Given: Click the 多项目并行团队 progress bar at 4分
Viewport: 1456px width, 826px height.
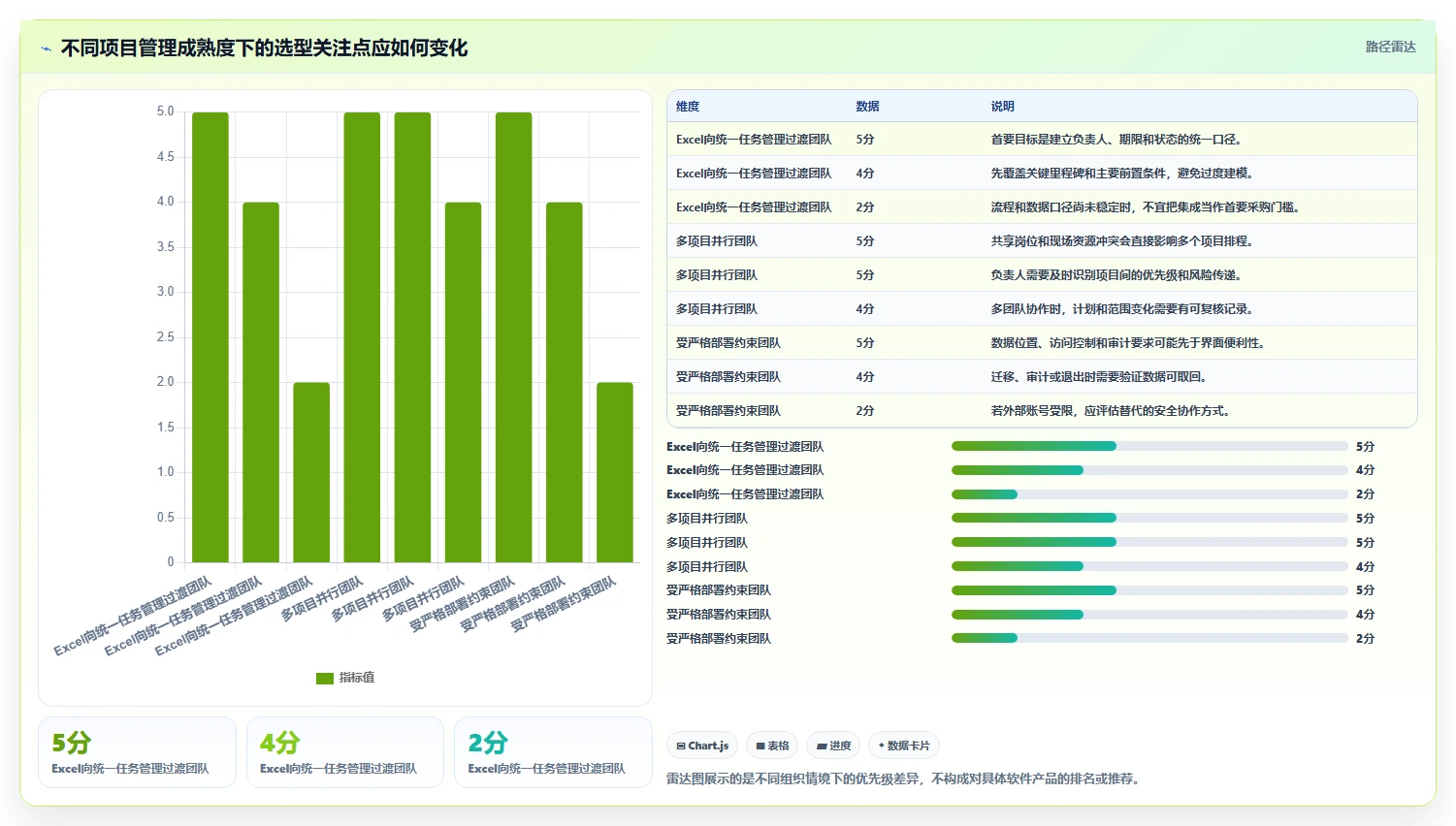Looking at the screenshot, I should point(1149,566).
